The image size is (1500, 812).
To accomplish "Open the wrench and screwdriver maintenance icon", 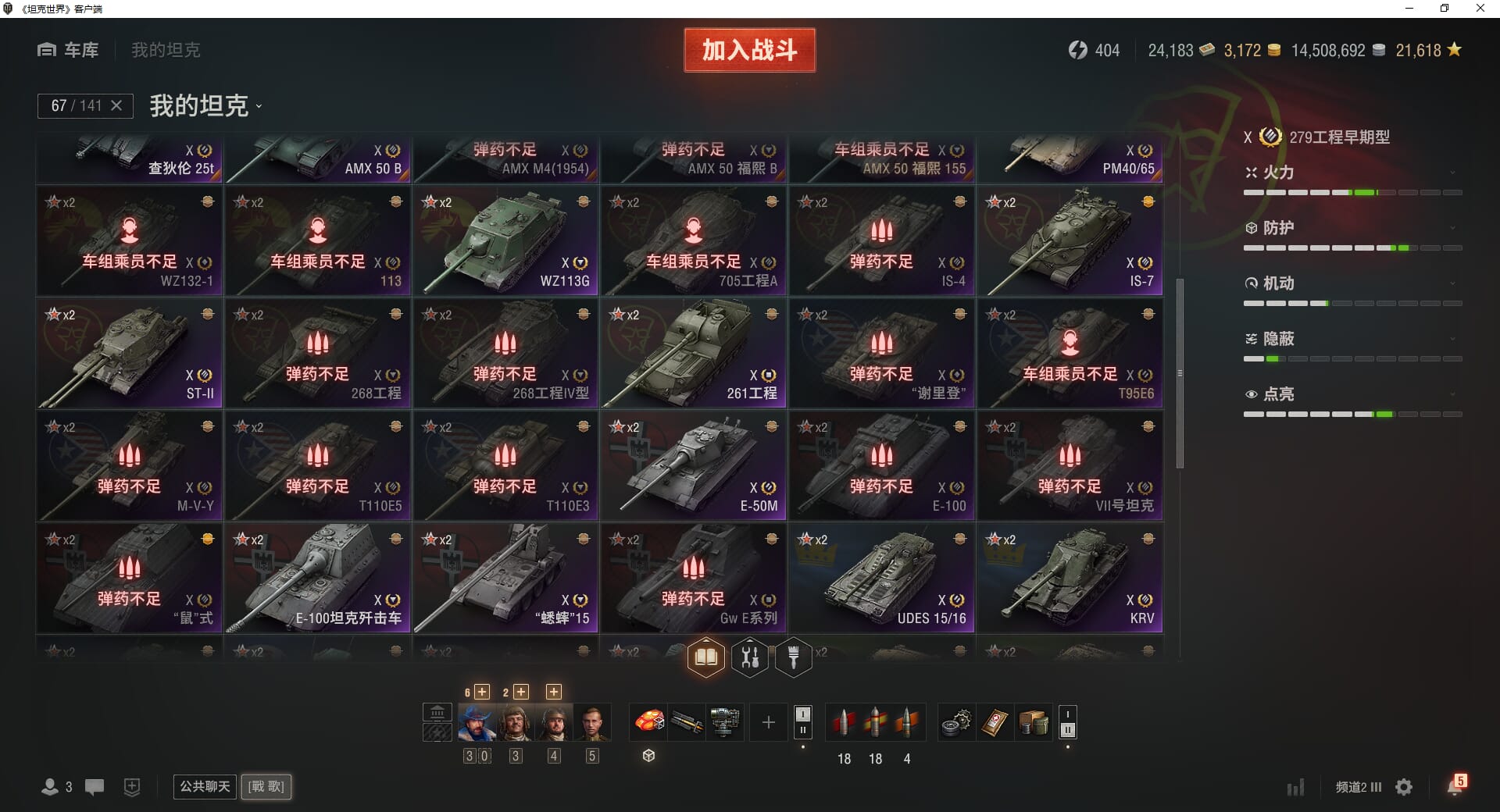I will pos(750,657).
